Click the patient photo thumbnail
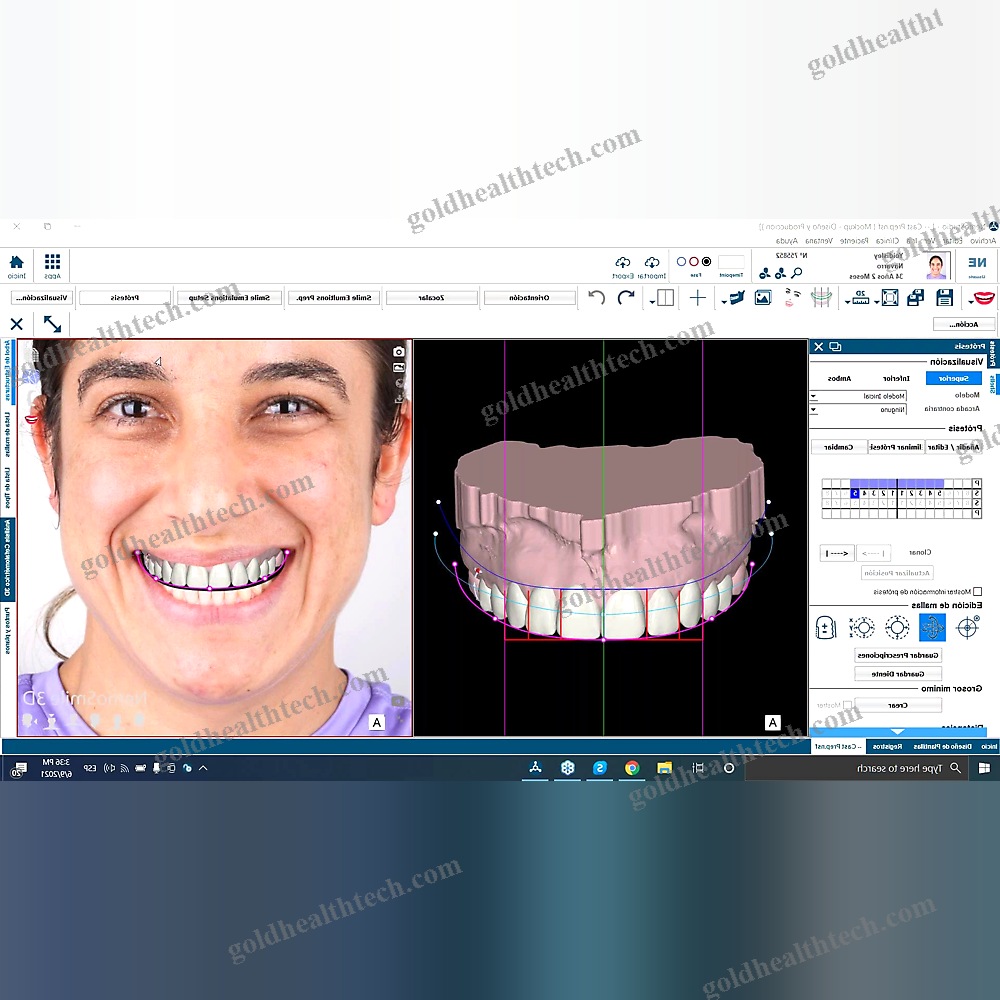The image size is (1000, 1000). [937, 267]
